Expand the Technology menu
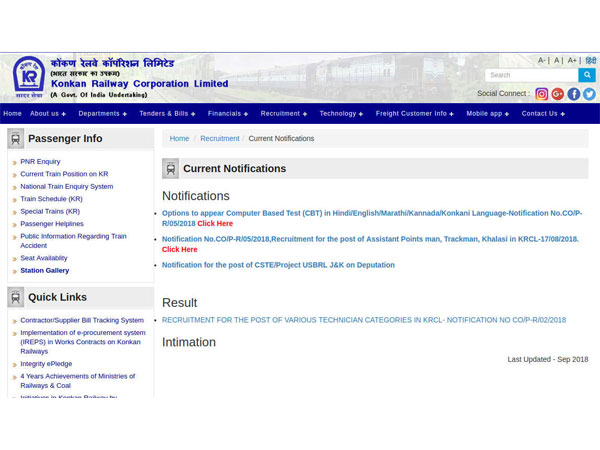This screenshot has height=450, width=600. tap(341, 114)
